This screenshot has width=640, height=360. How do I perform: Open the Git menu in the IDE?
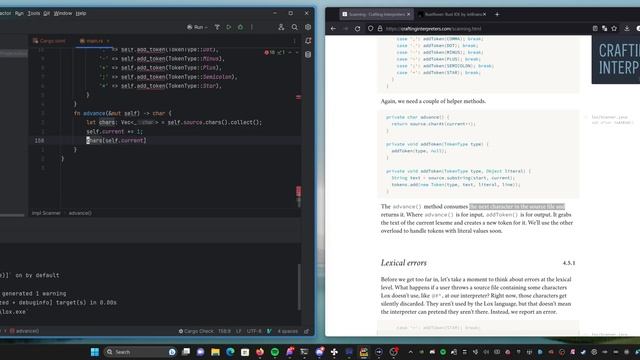(47, 13)
